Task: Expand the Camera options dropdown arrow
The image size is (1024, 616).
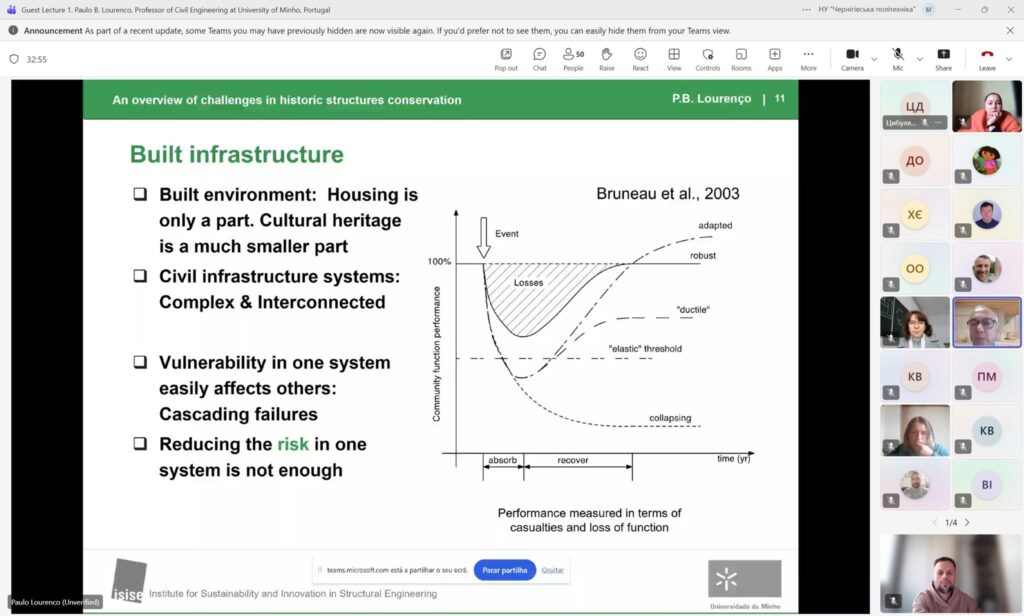Action: pos(874,59)
